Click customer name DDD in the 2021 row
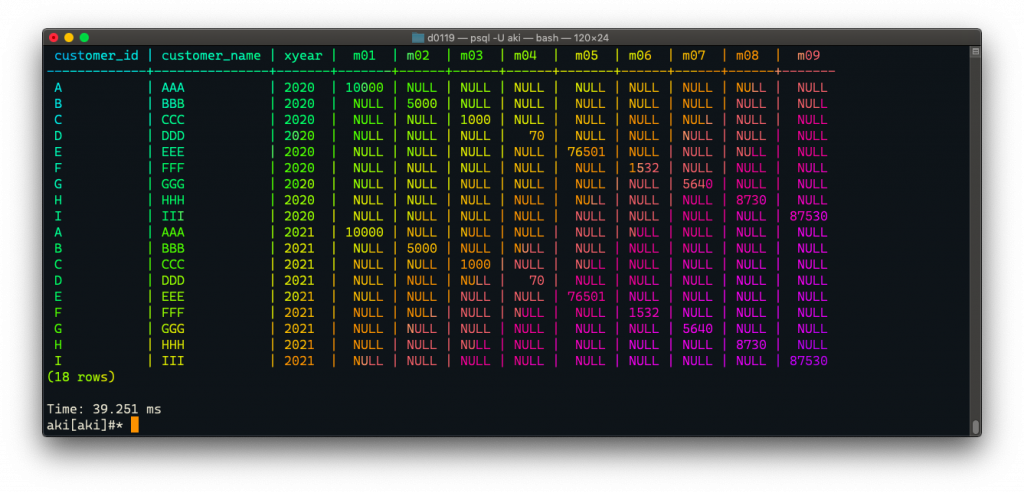 (173, 280)
